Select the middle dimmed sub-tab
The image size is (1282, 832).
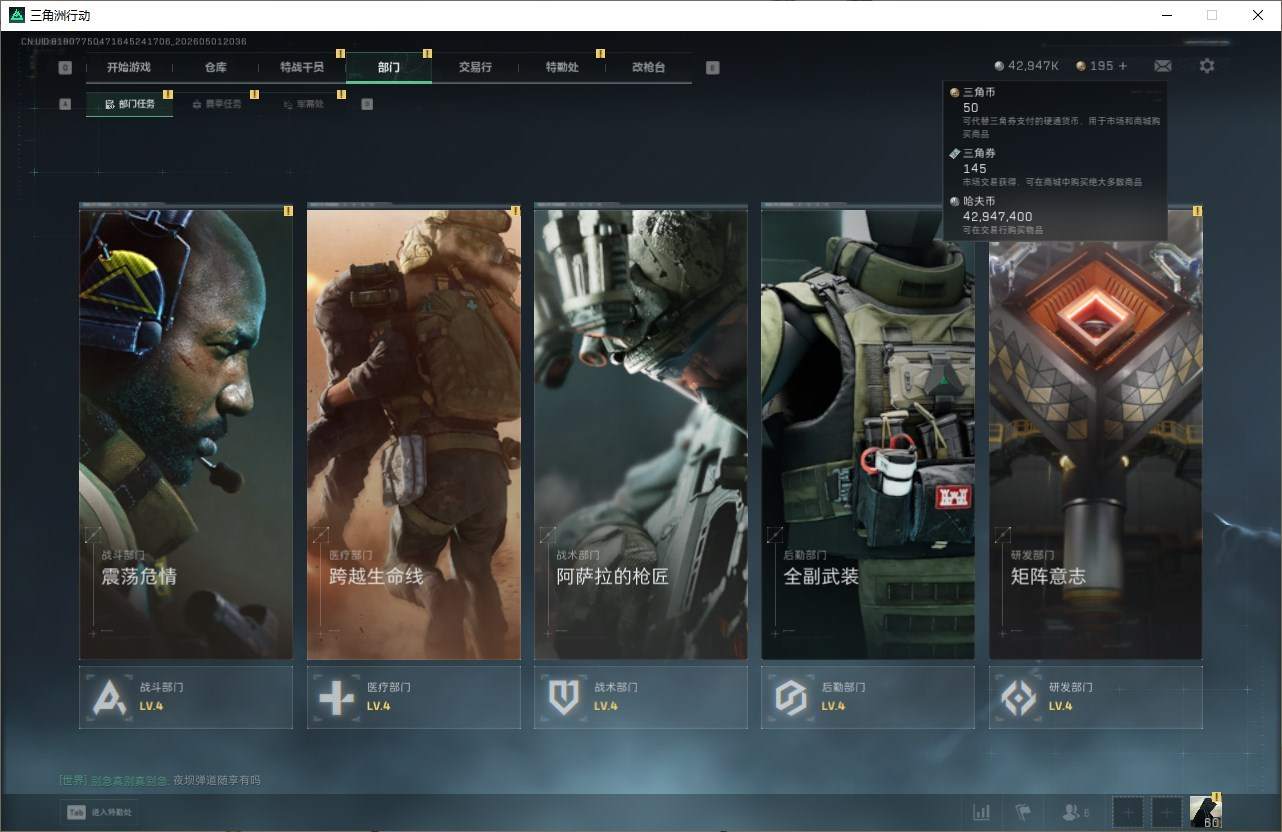pos(216,104)
